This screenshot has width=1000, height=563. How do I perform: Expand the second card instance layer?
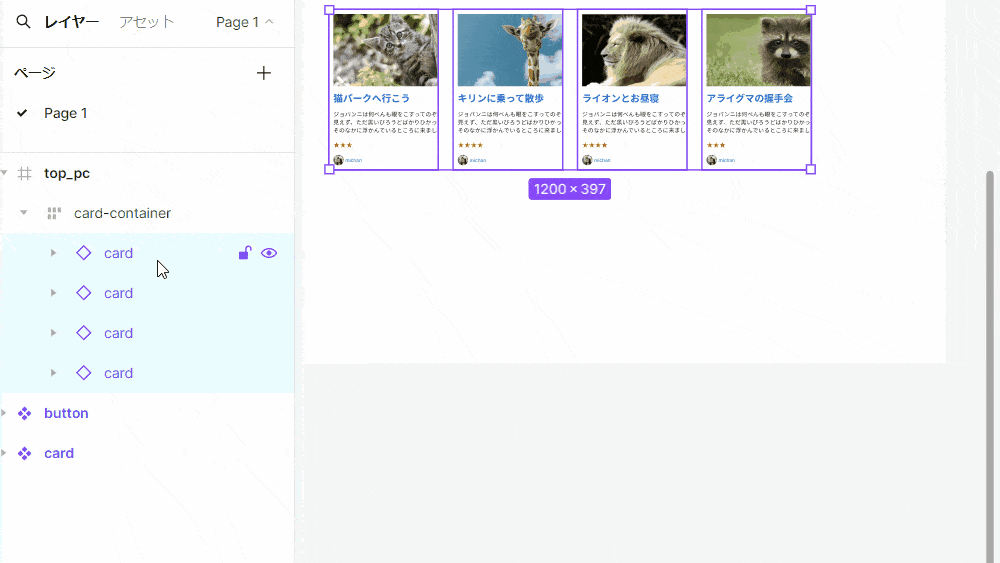(54, 293)
